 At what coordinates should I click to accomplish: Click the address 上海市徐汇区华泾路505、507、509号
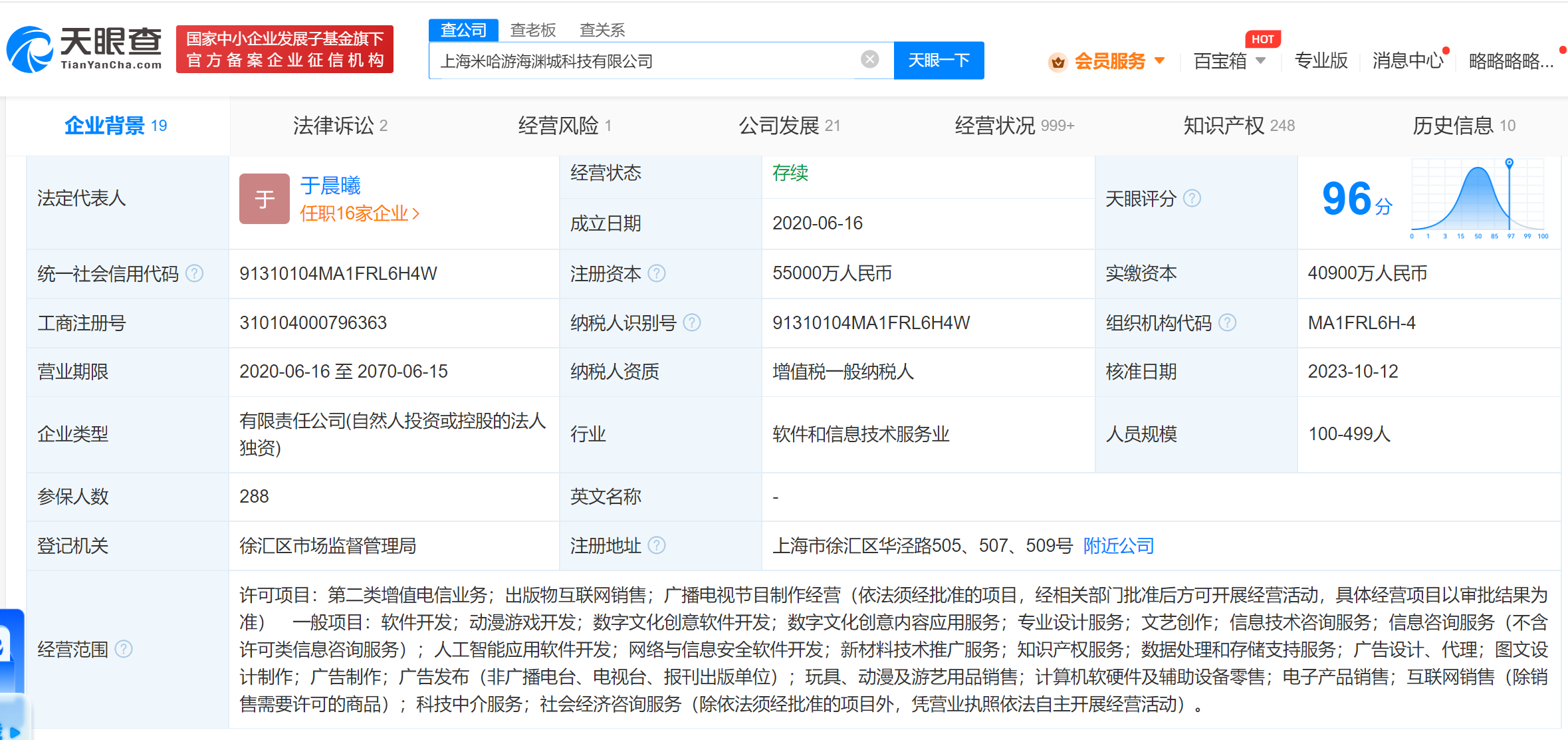[923, 546]
